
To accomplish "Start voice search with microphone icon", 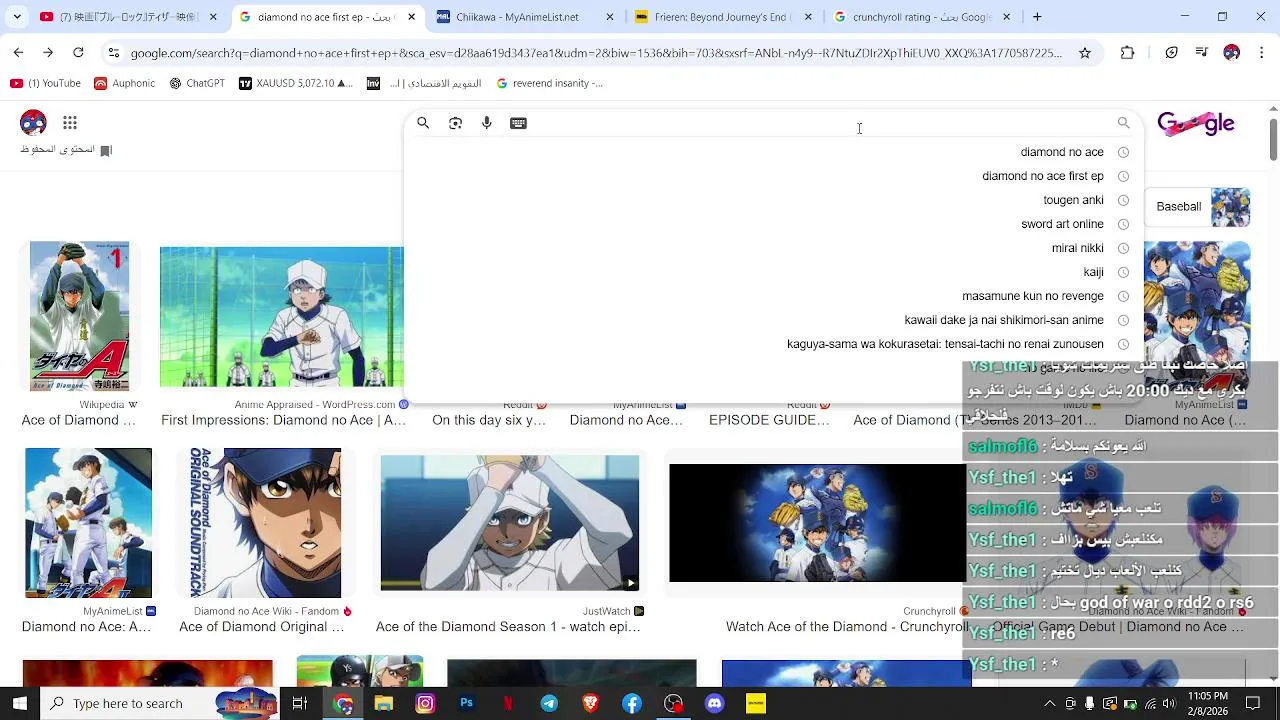I will (x=487, y=123).
